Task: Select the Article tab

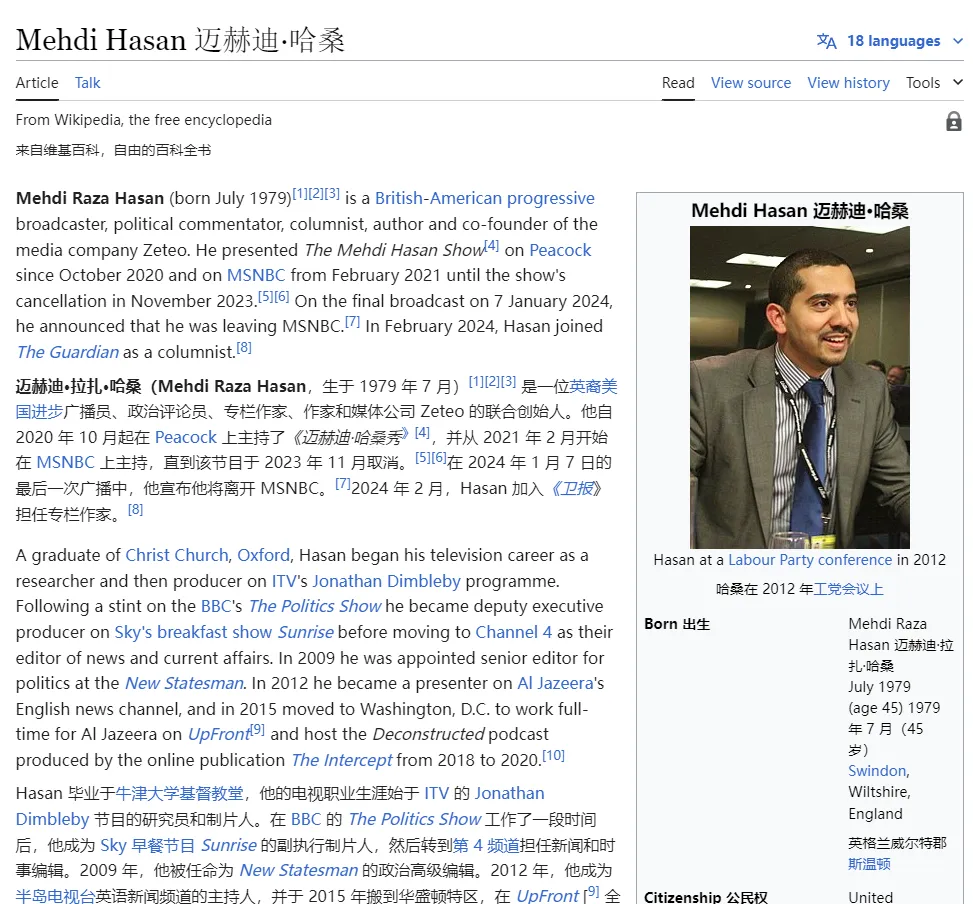Action: 37,83
